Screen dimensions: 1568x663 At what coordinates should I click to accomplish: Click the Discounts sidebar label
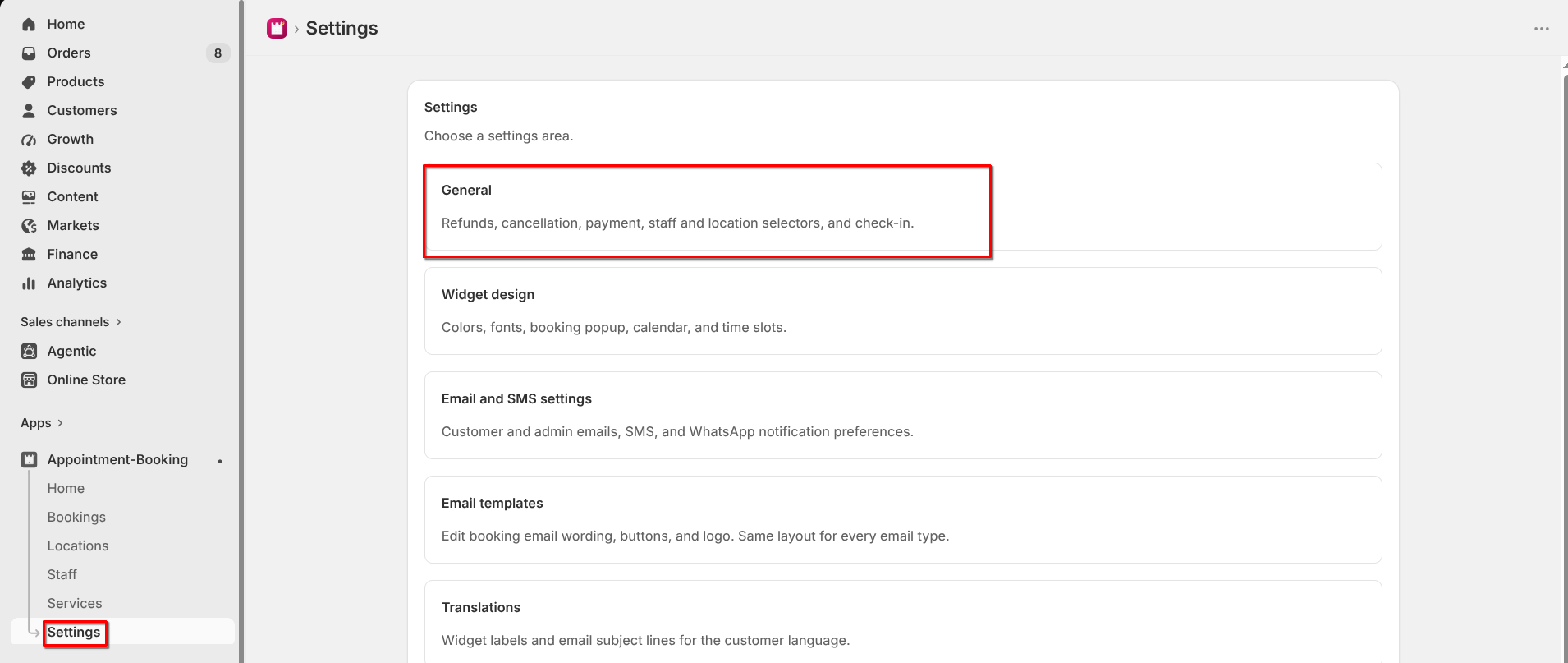(x=79, y=168)
